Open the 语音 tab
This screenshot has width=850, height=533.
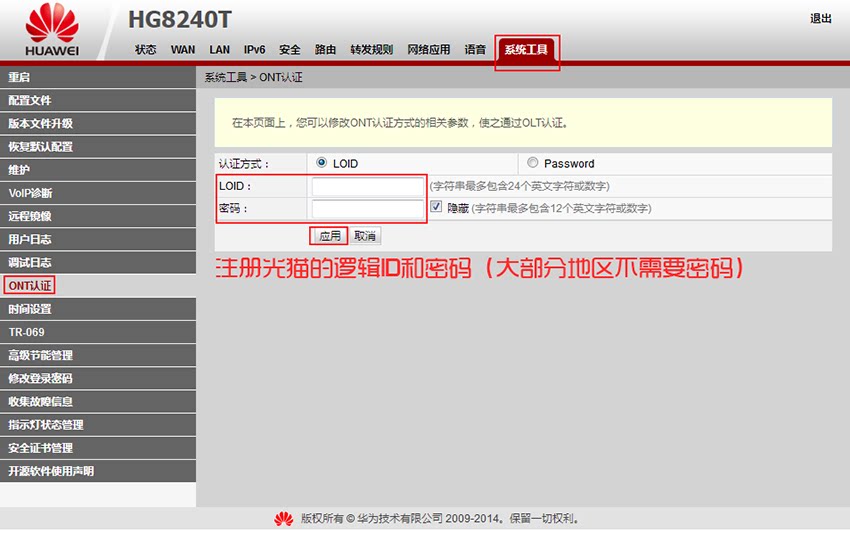(475, 49)
